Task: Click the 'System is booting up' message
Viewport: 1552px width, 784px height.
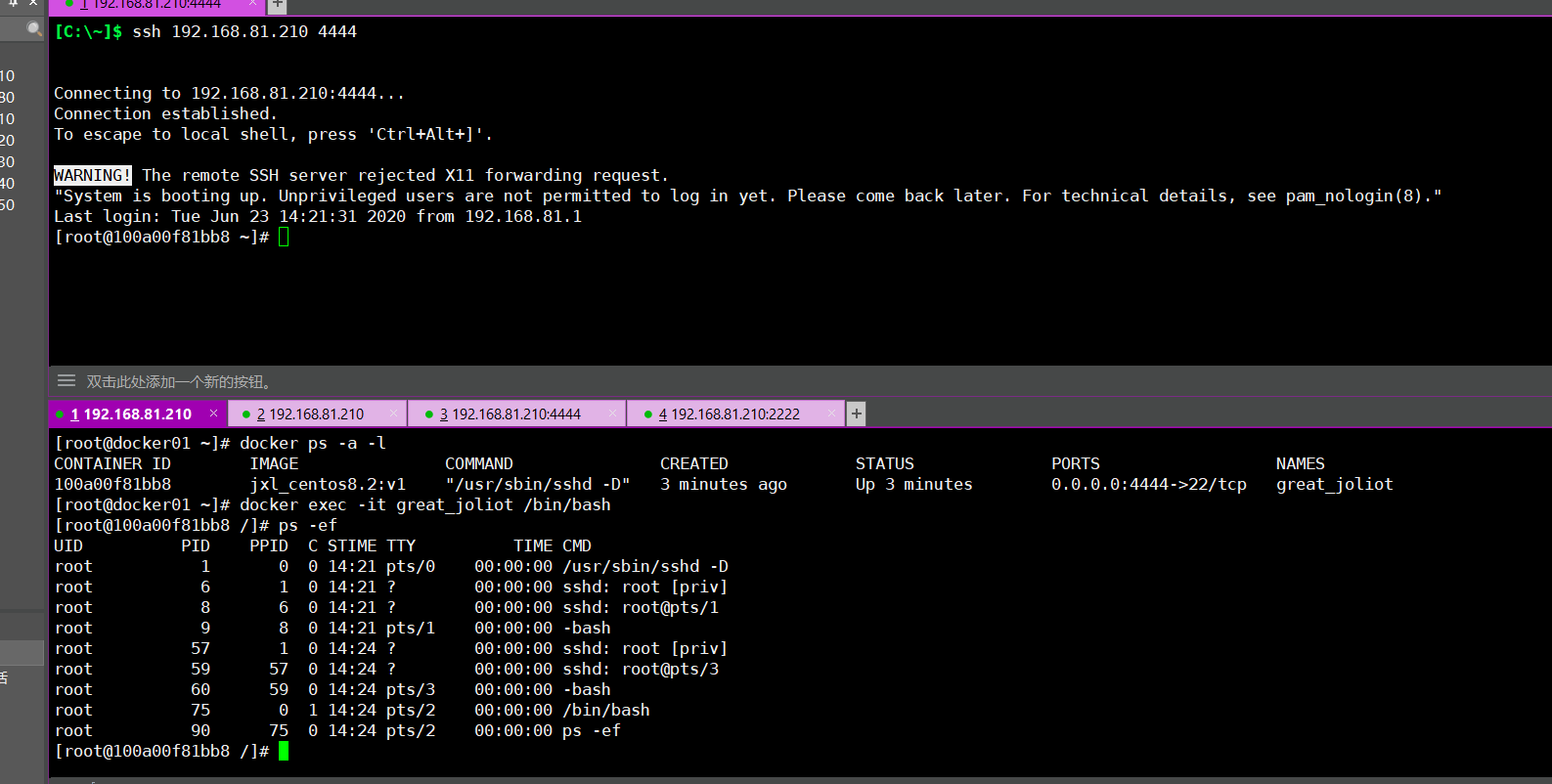Action: [748, 196]
